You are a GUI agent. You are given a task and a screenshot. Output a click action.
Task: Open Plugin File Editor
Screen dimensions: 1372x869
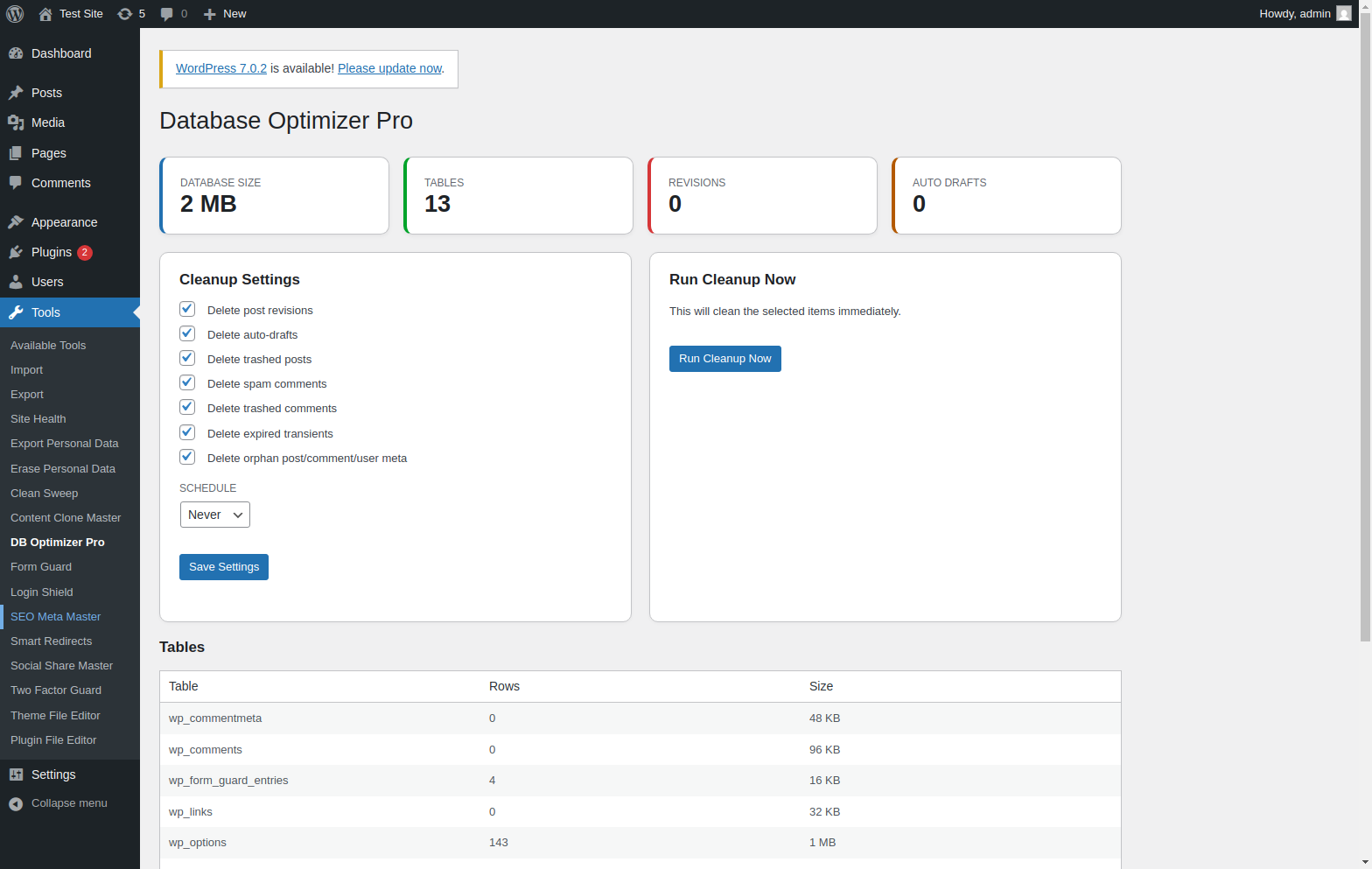coord(53,740)
